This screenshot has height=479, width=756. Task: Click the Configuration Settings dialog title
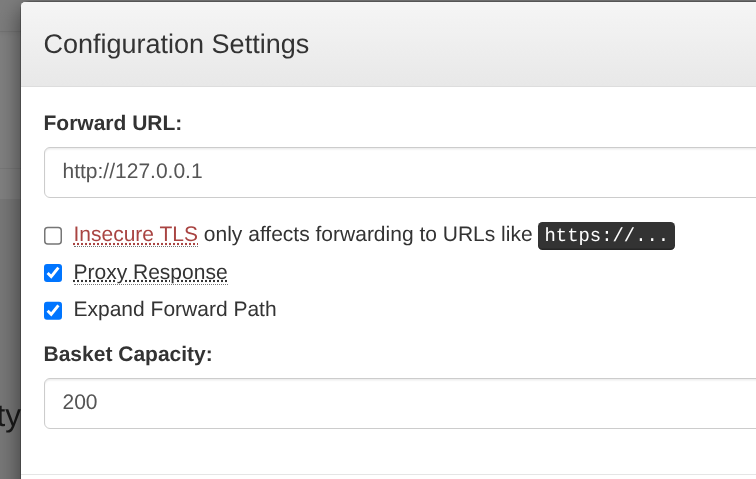tap(176, 44)
